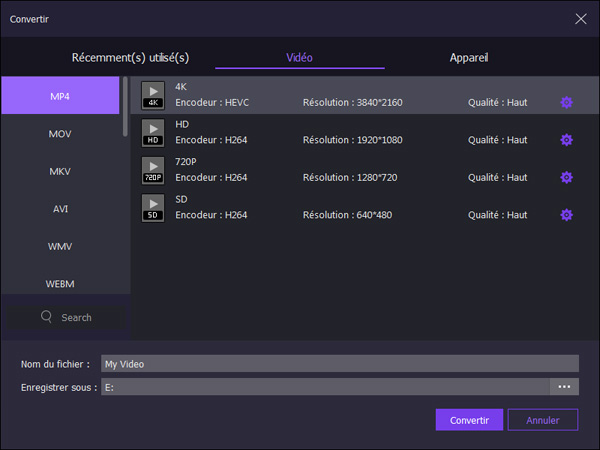The height and width of the screenshot is (450, 600).
Task: Click the SD video format icon
Action: (153, 207)
